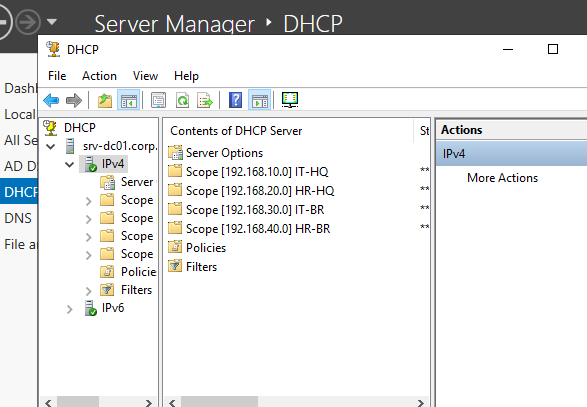Image resolution: width=587 pixels, height=407 pixels.
Task: Click the blue Back arrow in DHCP toolbar
Action: 51,100
